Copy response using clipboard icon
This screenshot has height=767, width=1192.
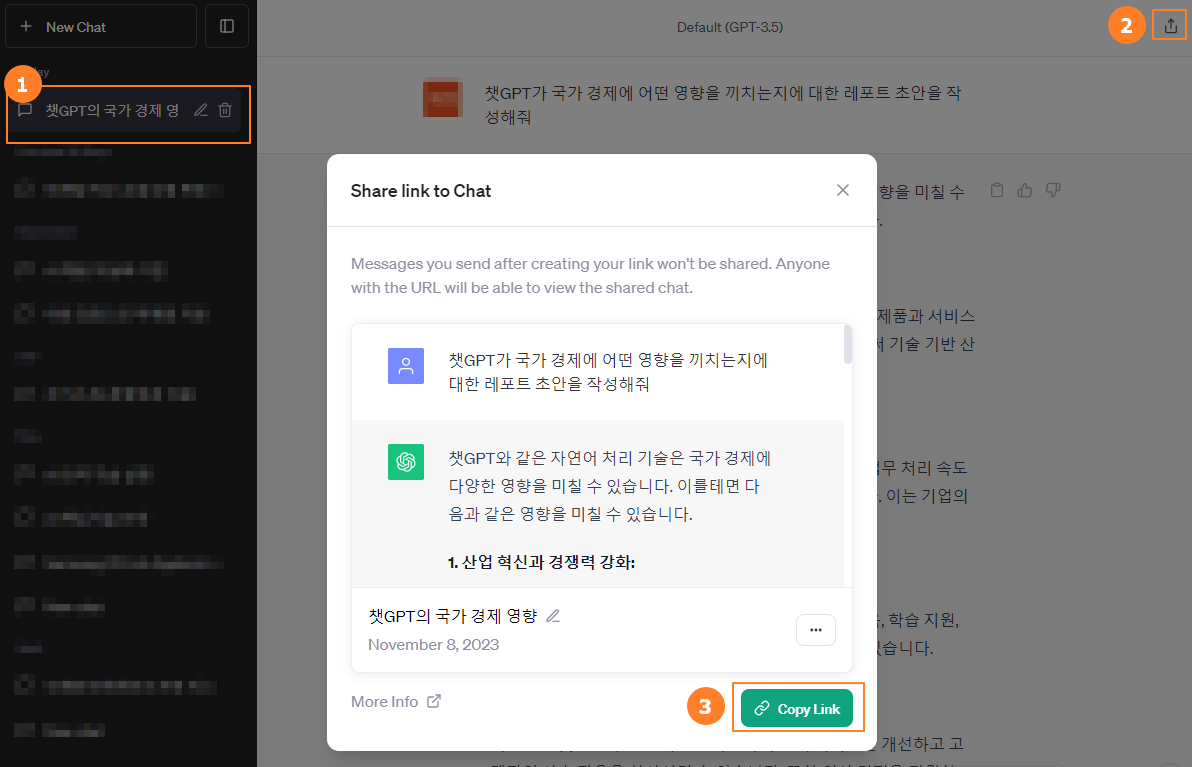pyautogui.click(x=997, y=190)
